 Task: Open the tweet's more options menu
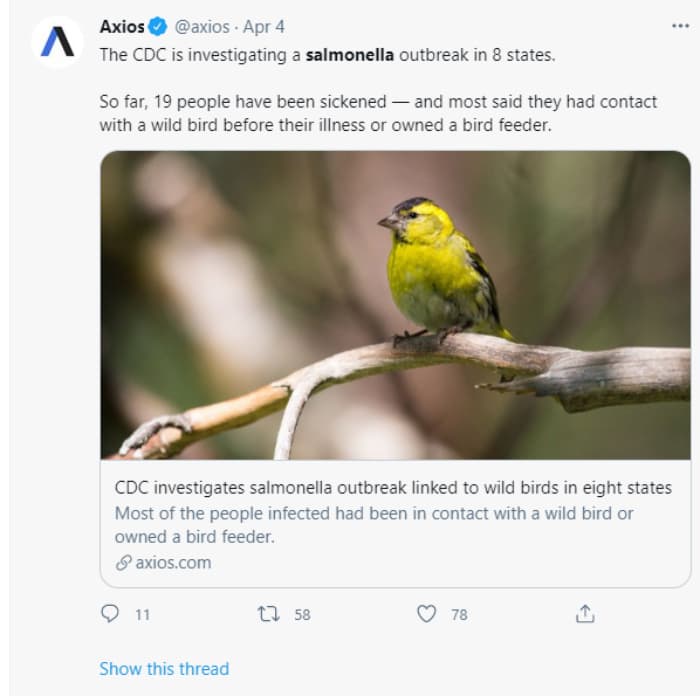pos(680,26)
